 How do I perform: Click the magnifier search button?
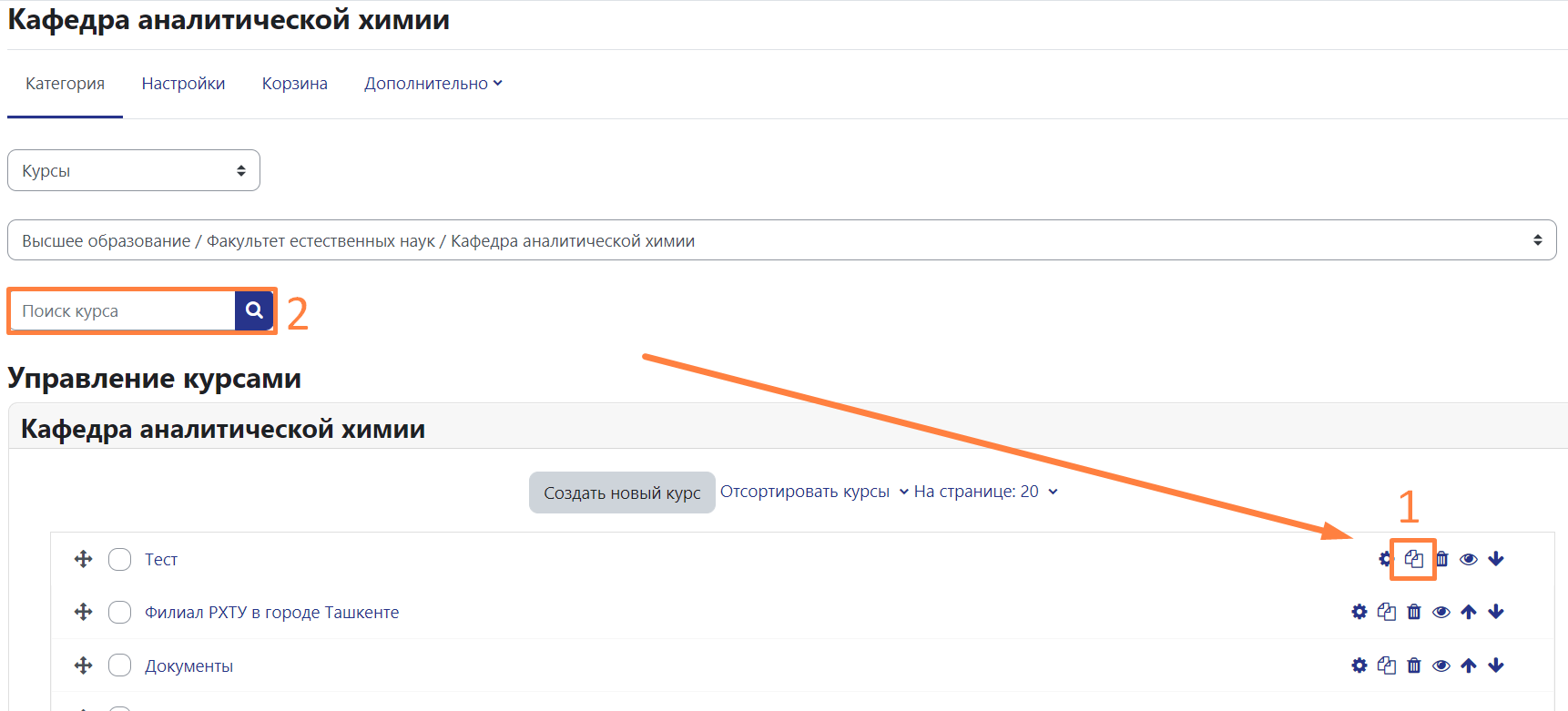click(254, 310)
